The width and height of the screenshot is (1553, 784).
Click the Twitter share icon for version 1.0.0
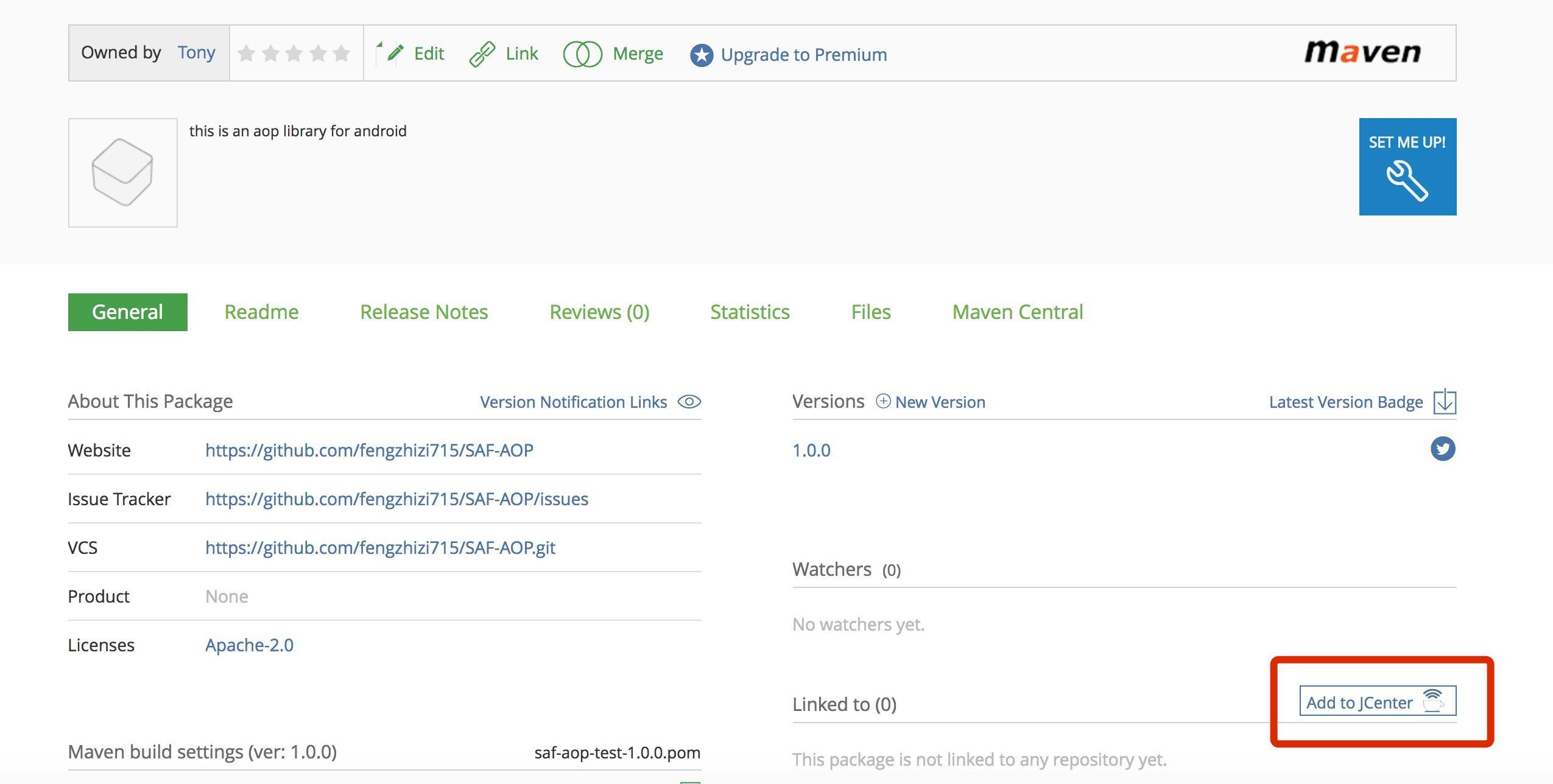pos(1442,449)
